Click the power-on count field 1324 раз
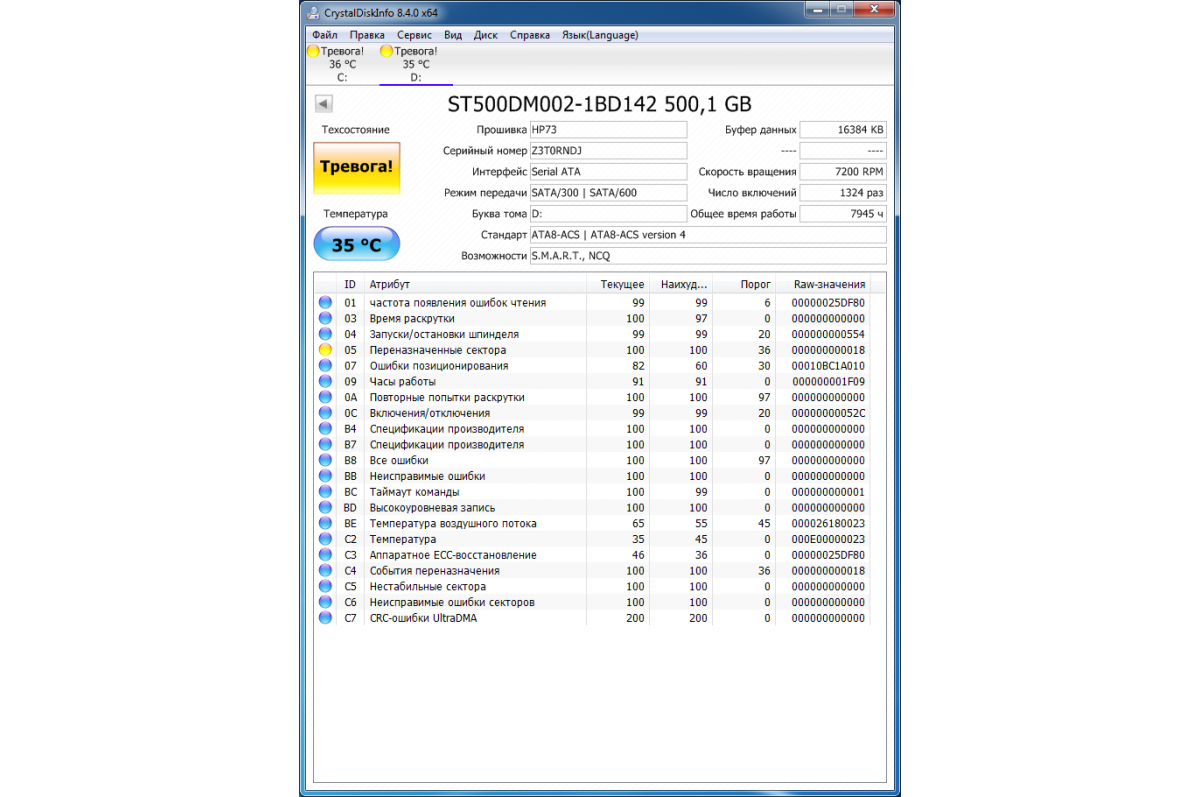The width and height of the screenshot is (1200, 797). (843, 193)
